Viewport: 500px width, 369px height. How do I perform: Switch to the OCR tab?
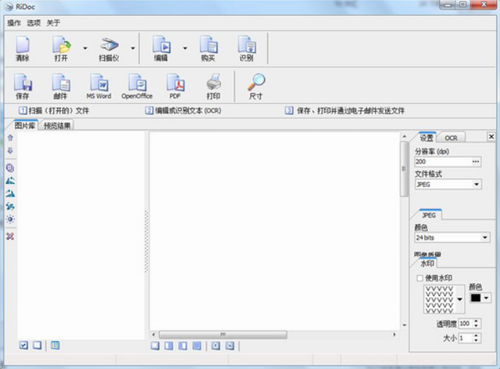(451, 138)
